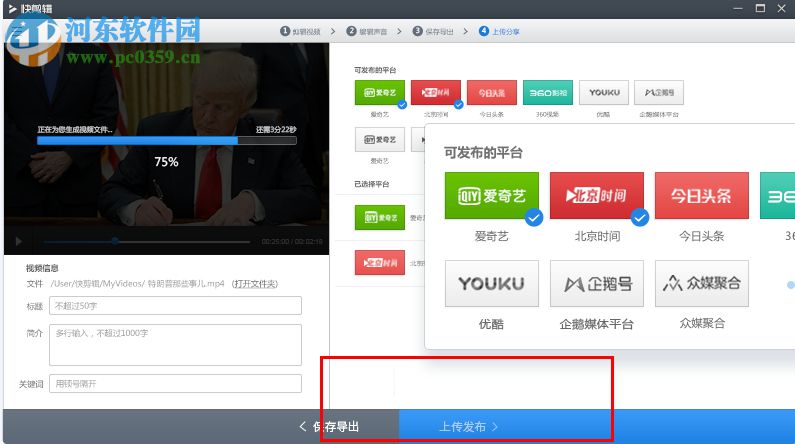Maximize the 快剪辑 window

[x=760, y=8]
